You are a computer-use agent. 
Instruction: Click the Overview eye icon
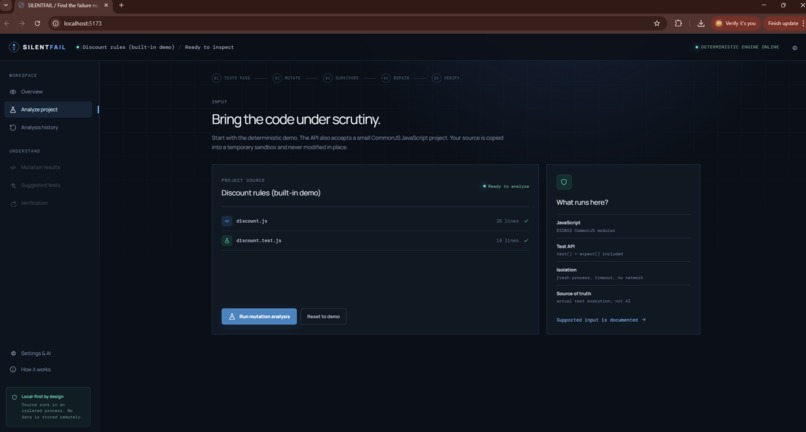tap(13, 92)
